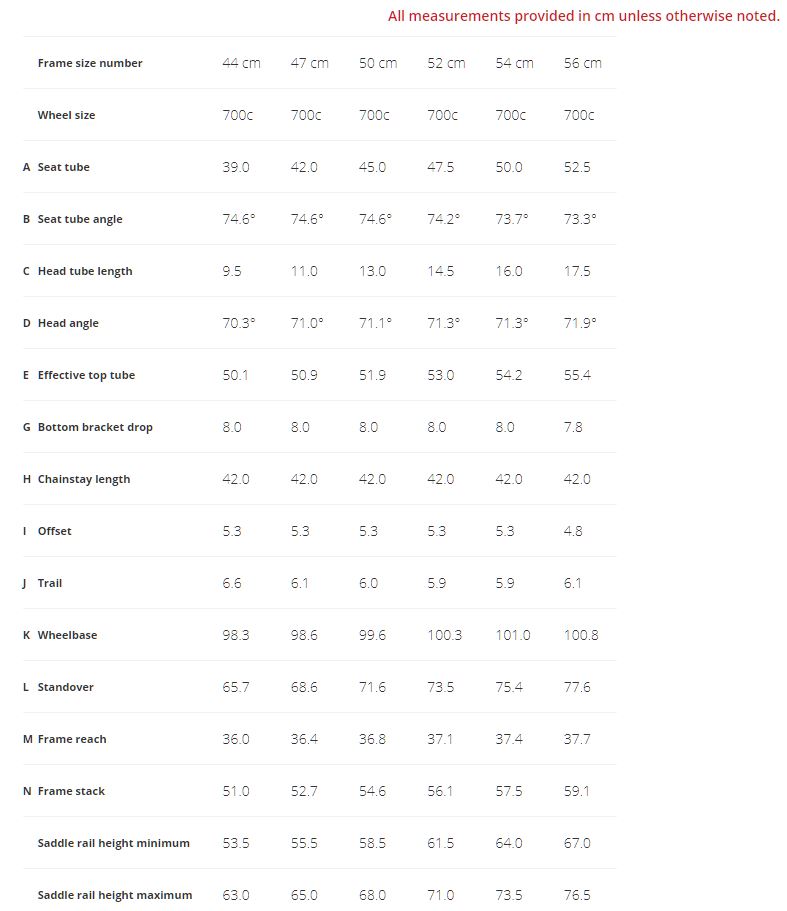Select the 4.8 offset value

click(573, 531)
